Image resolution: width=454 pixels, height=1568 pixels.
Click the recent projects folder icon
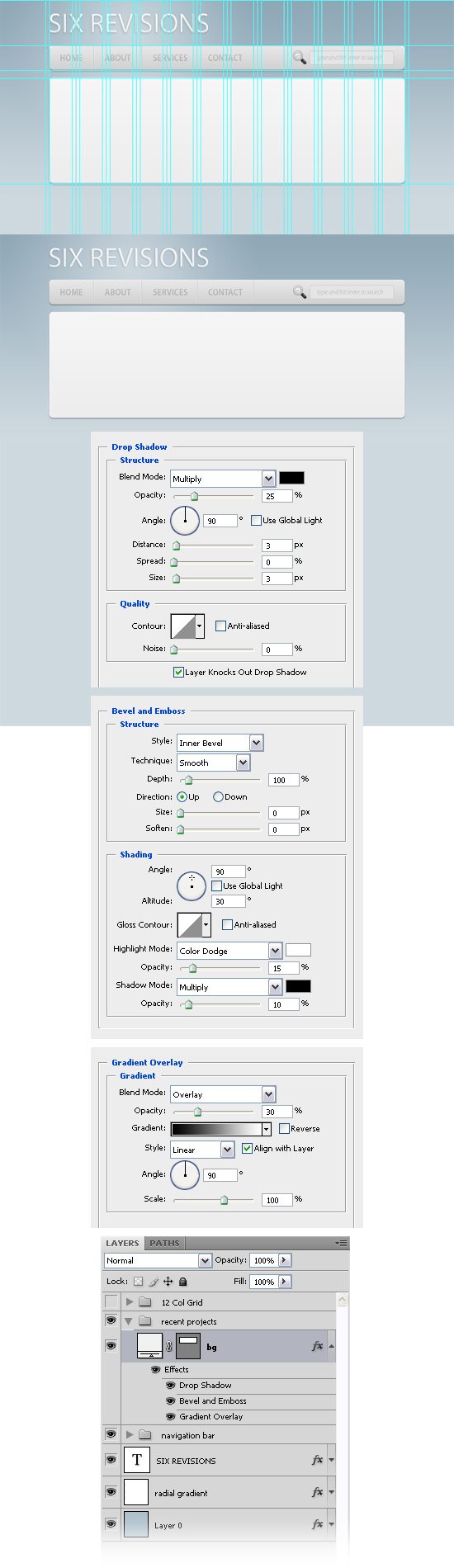click(145, 1321)
